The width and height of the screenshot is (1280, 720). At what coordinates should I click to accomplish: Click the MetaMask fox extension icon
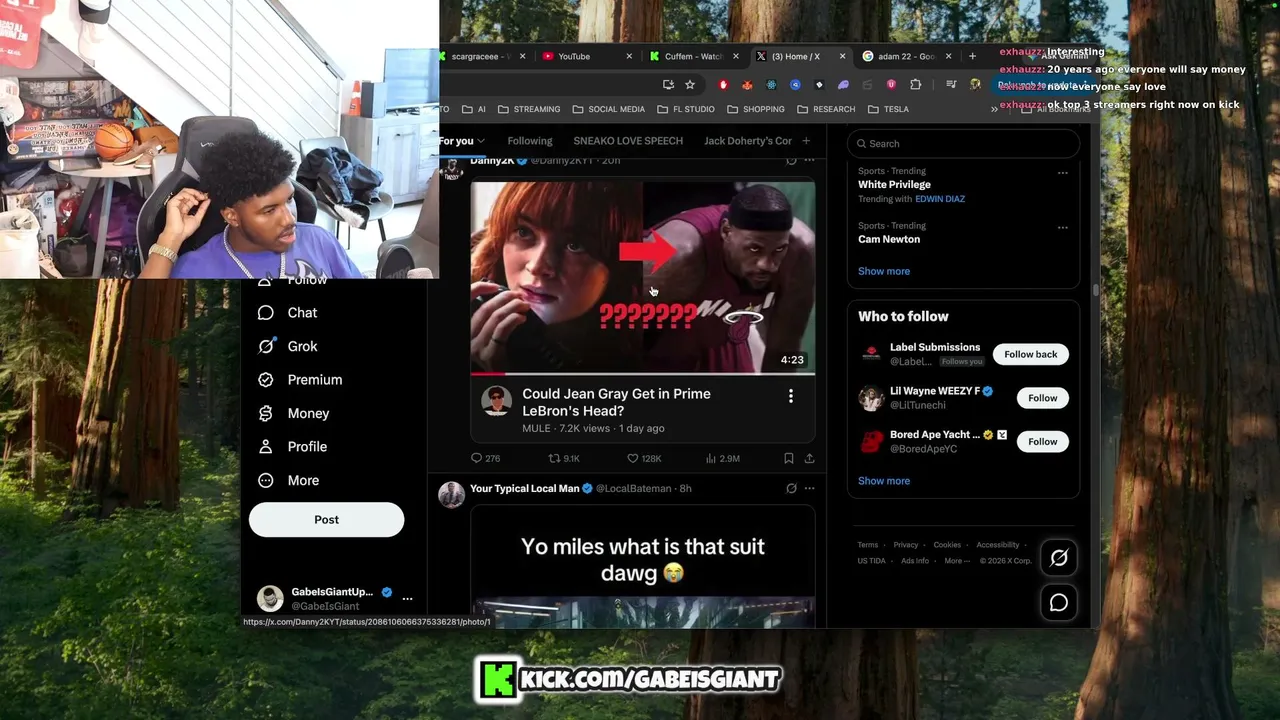pos(747,85)
